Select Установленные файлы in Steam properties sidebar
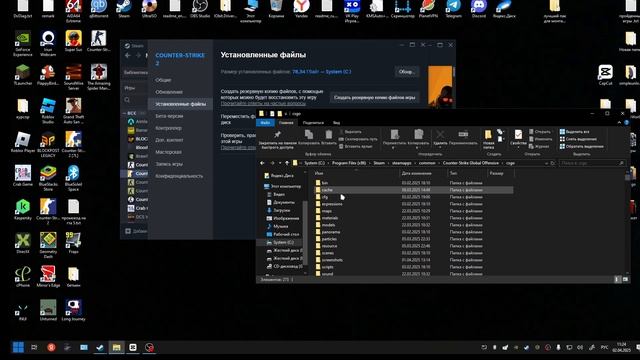This screenshot has width=640, height=360. coord(180,104)
